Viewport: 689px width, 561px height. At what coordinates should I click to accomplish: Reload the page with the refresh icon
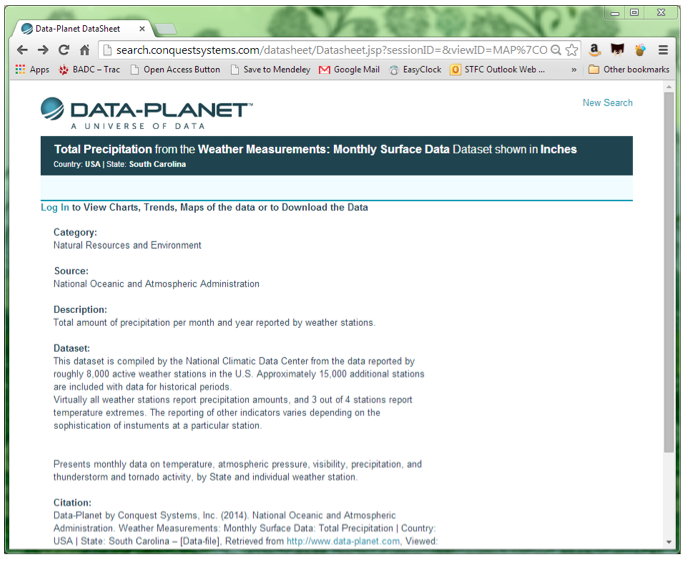64,50
